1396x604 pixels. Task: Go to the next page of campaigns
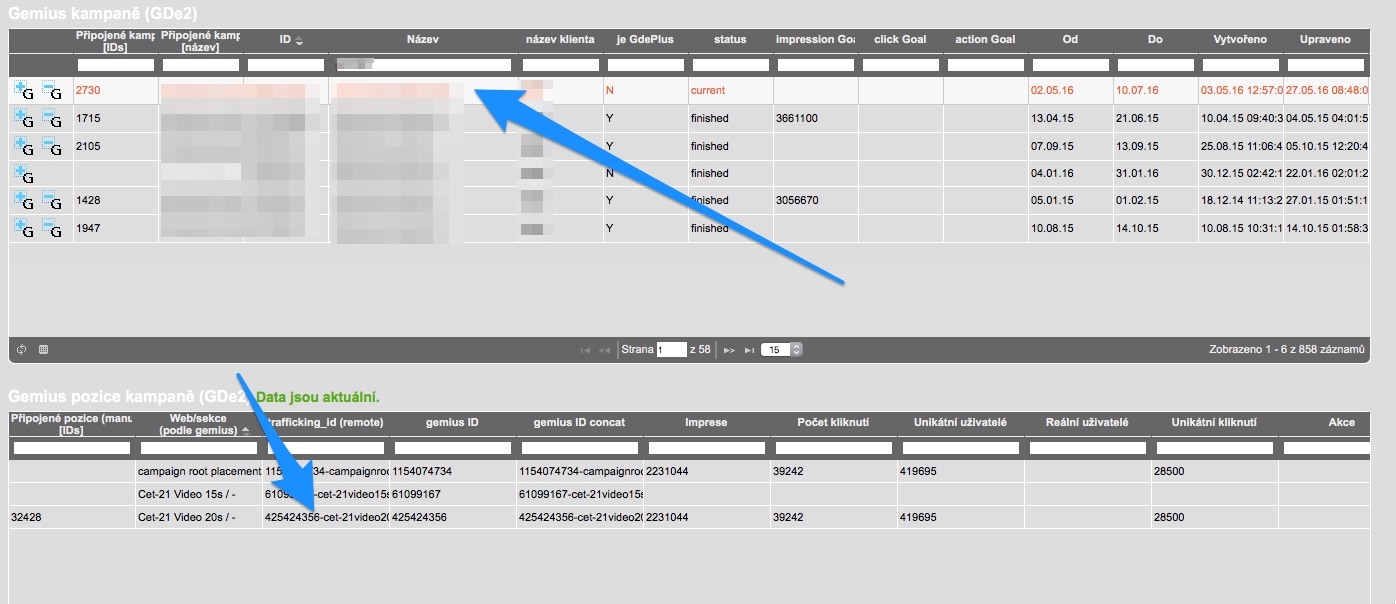click(729, 350)
